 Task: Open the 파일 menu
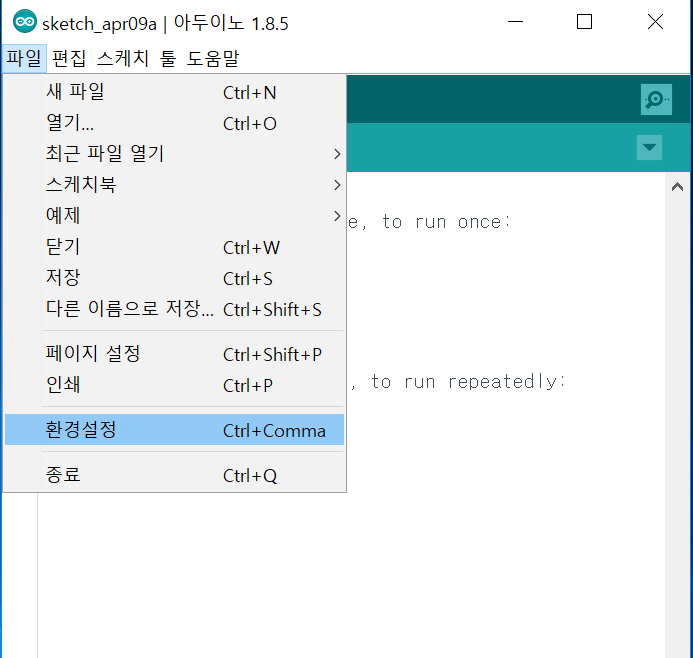(24, 58)
